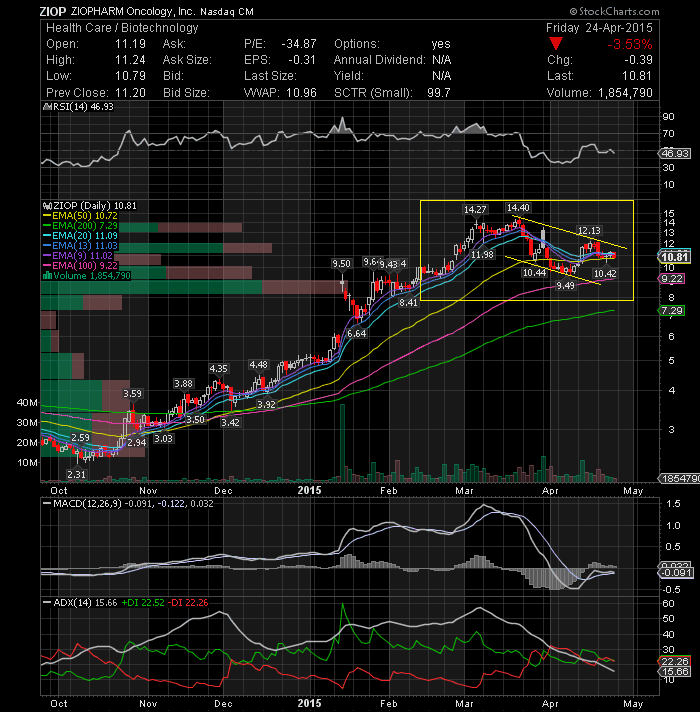Click the green 7.29 tag on the price axis
The image size is (700, 712).
(x=672, y=311)
